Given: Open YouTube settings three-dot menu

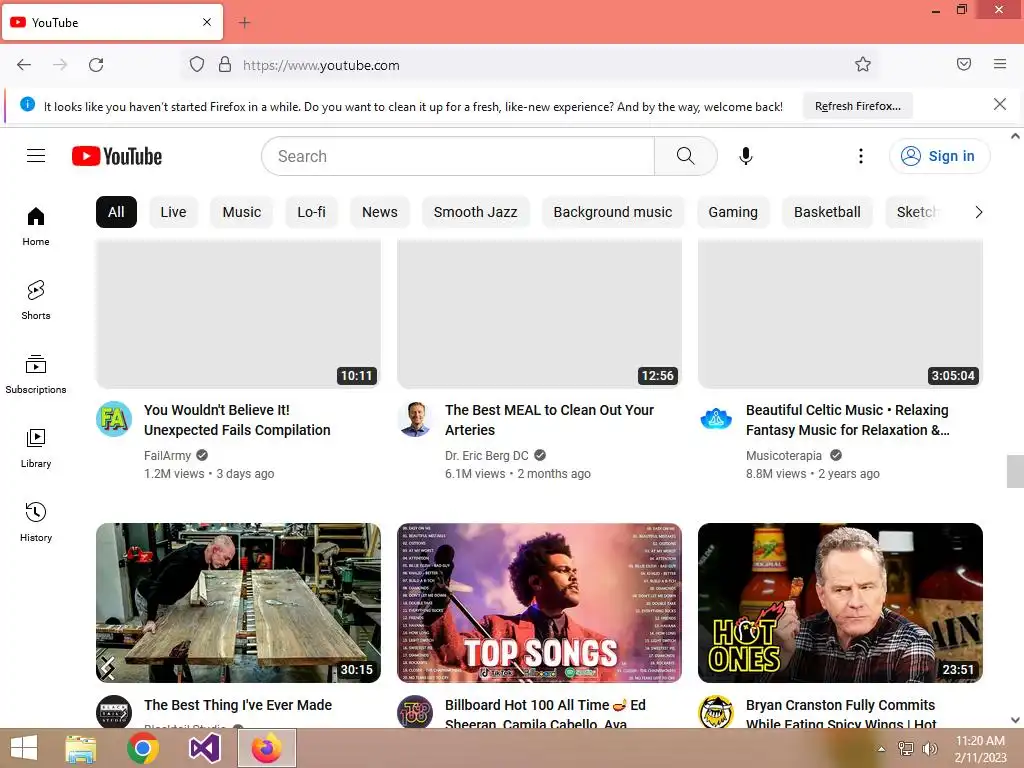Looking at the screenshot, I should tap(860, 156).
